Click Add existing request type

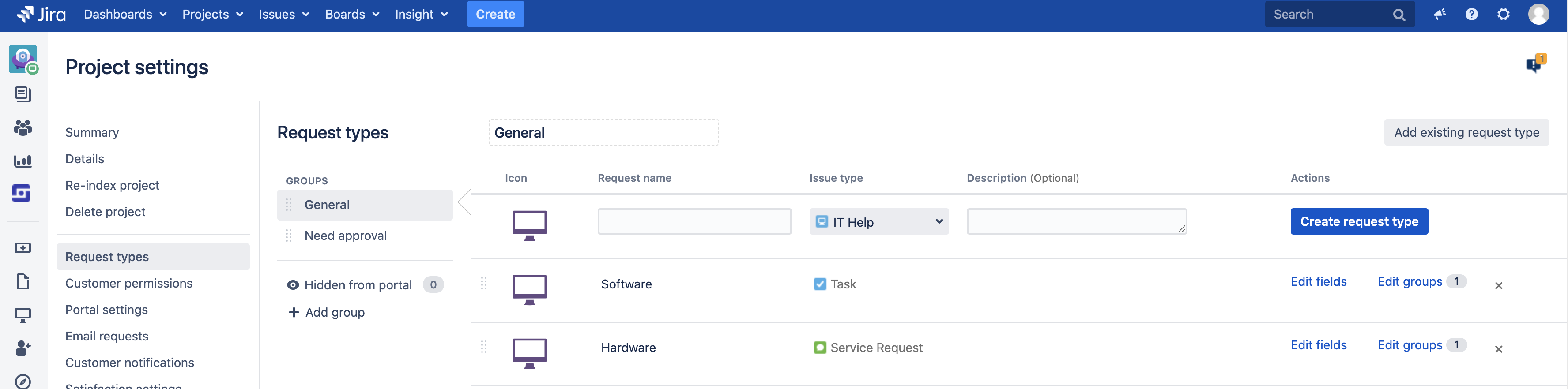(x=1466, y=132)
